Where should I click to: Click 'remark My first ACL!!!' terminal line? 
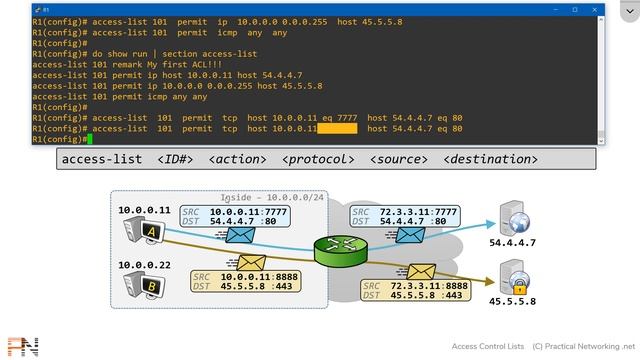click(x=127, y=64)
